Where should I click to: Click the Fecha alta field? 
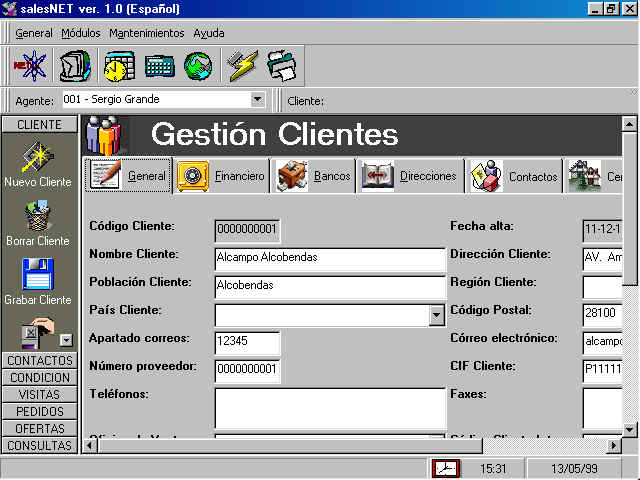click(x=602, y=231)
